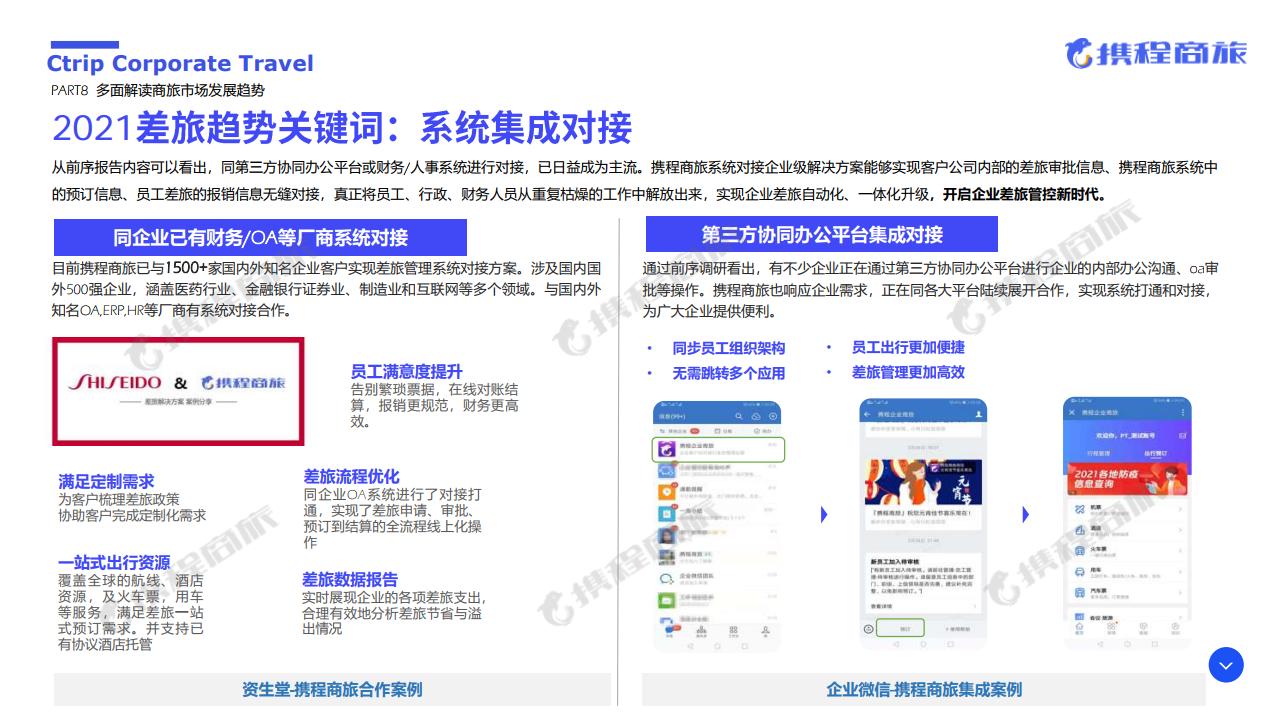Tap 火车票 train icon in booking phone

1079,551
